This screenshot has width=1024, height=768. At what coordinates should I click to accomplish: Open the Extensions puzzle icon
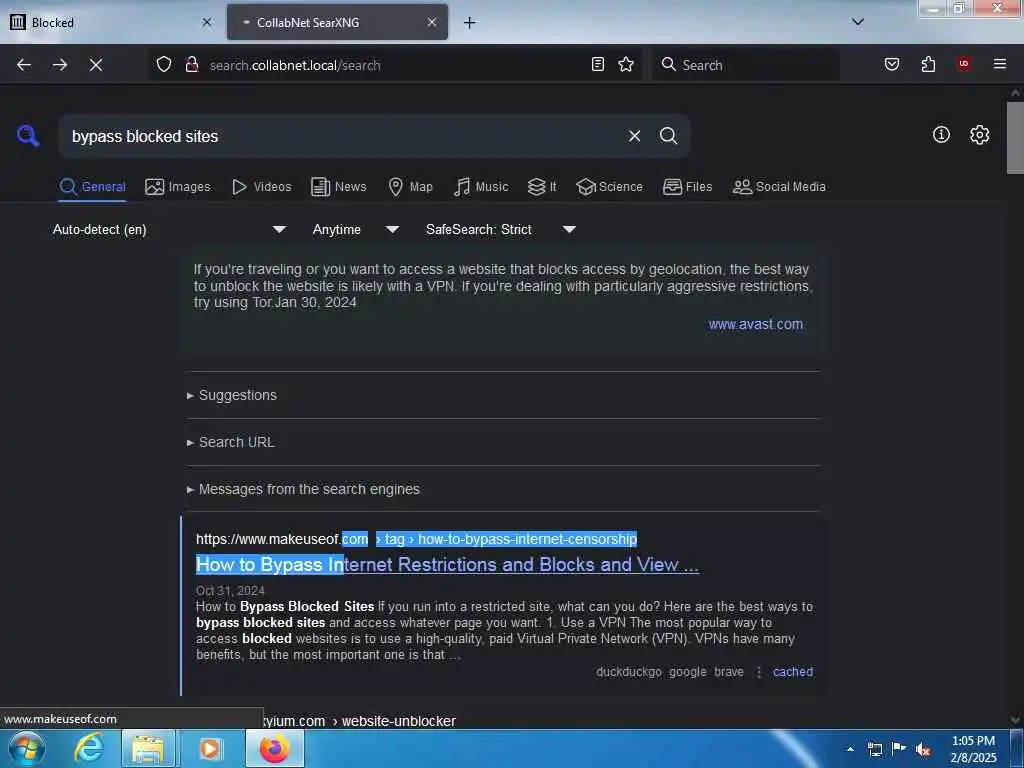(x=928, y=64)
